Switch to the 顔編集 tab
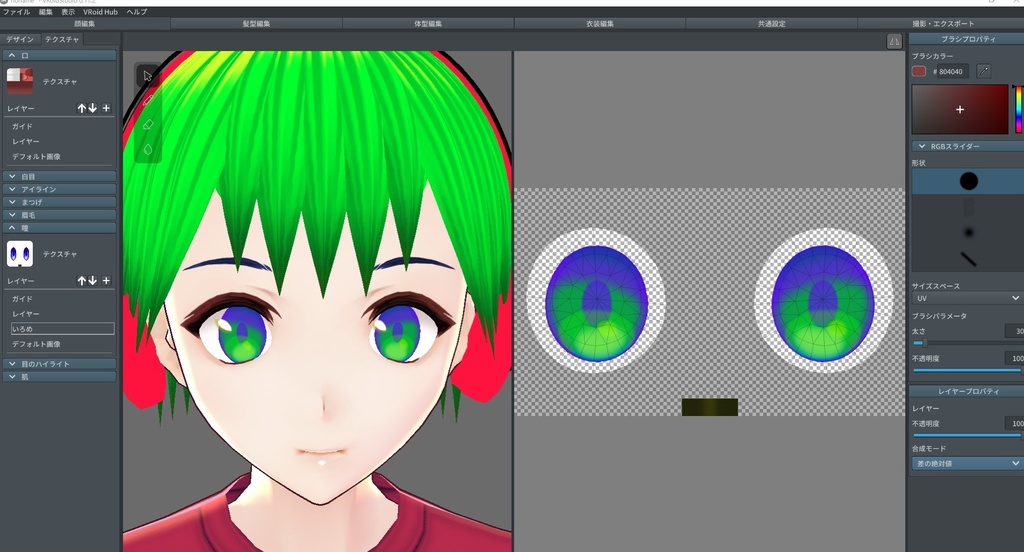Viewport: 1024px width, 552px height. (85, 24)
